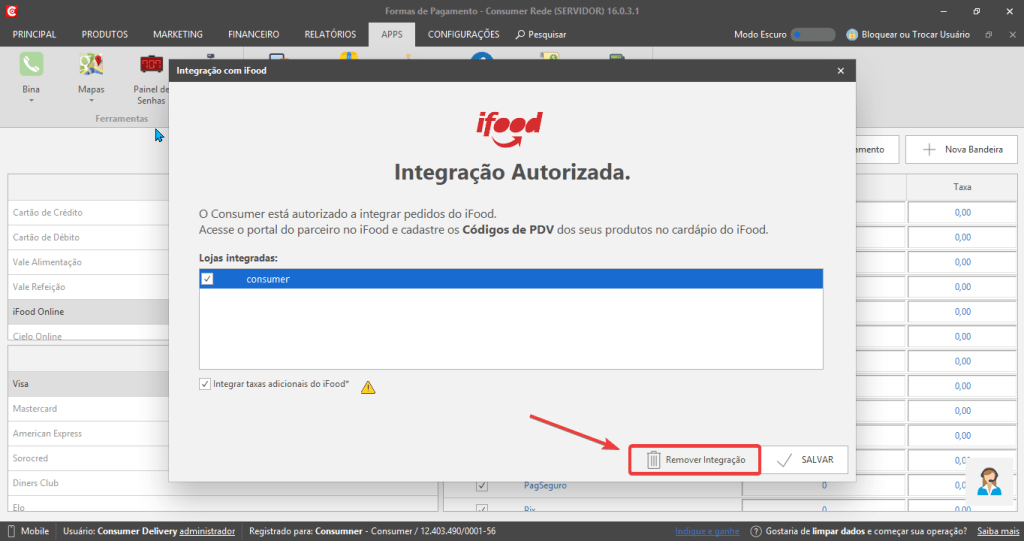Expand the Mapas dropdown arrow
1024x541 pixels.
point(91,101)
